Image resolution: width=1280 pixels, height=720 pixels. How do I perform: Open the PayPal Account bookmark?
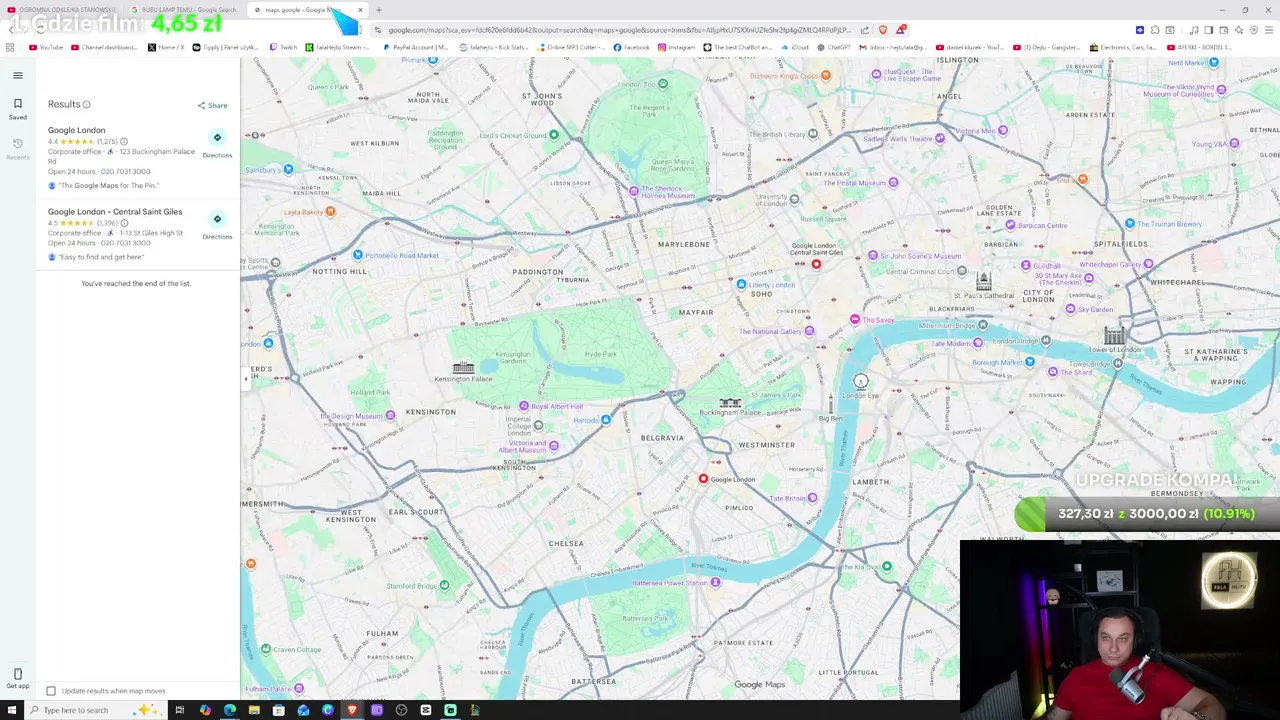(x=416, y=47)
